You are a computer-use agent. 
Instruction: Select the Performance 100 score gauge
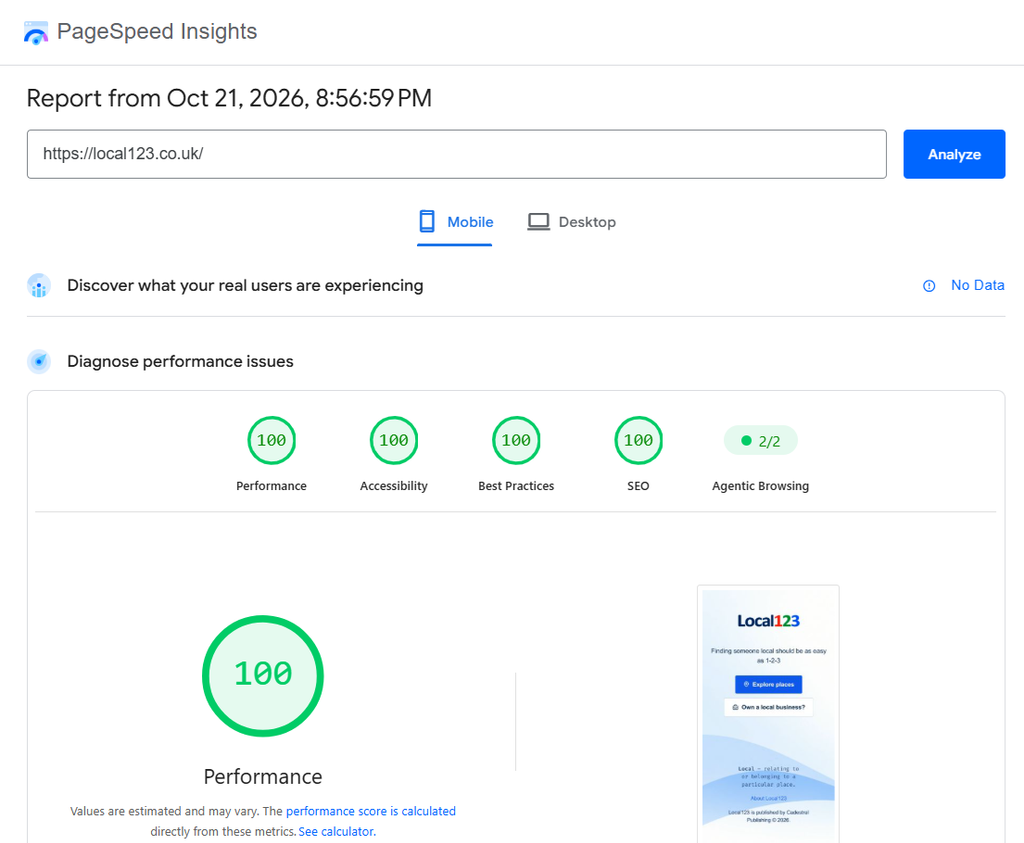pos(272,440)
